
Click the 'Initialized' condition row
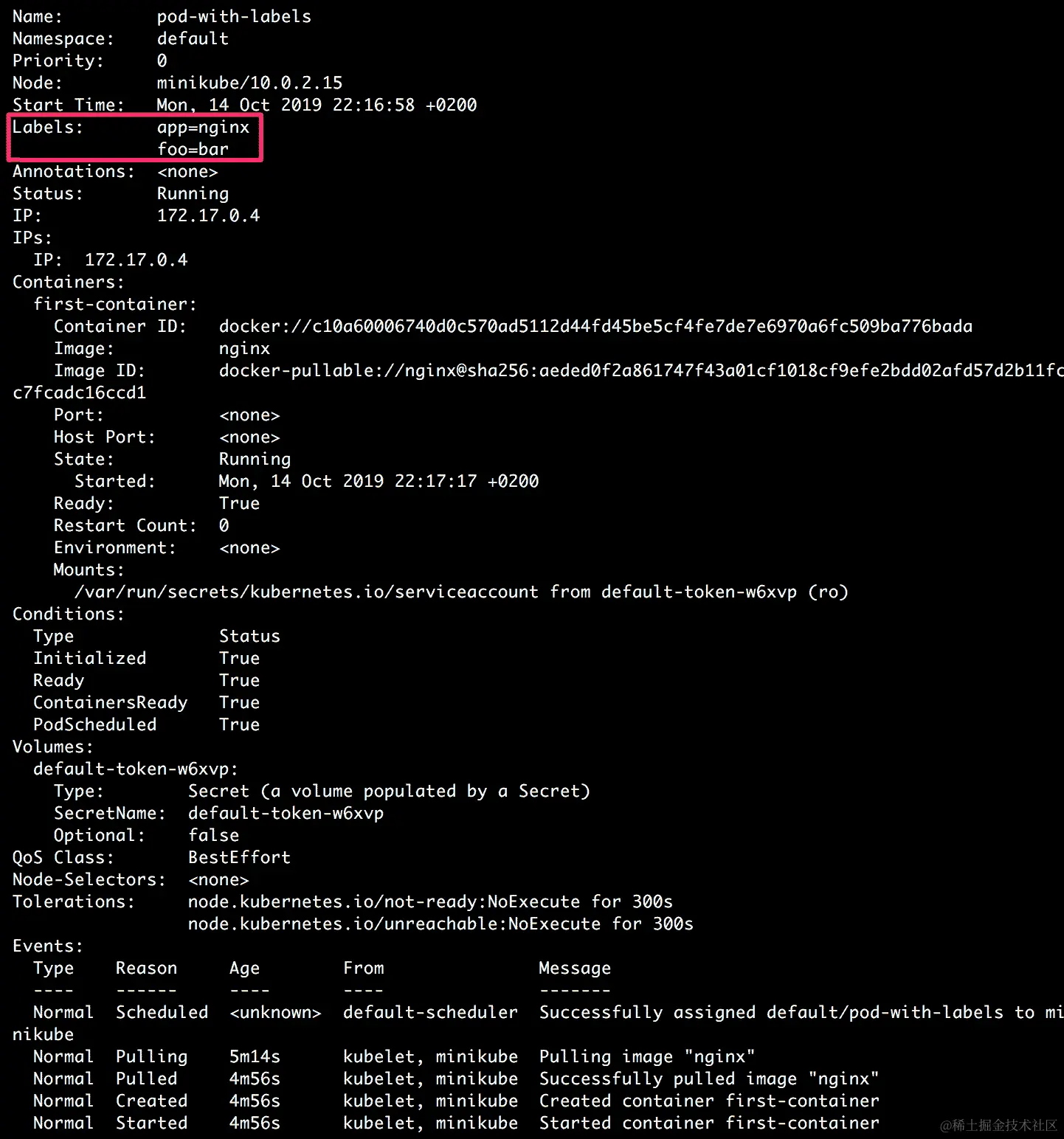(146, 658)
